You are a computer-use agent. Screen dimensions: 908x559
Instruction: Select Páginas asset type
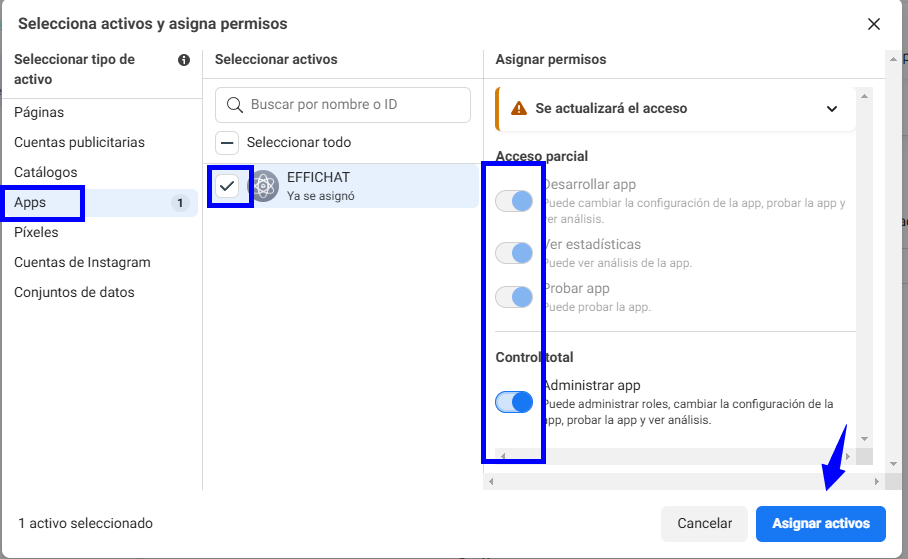tap(39, 113)
